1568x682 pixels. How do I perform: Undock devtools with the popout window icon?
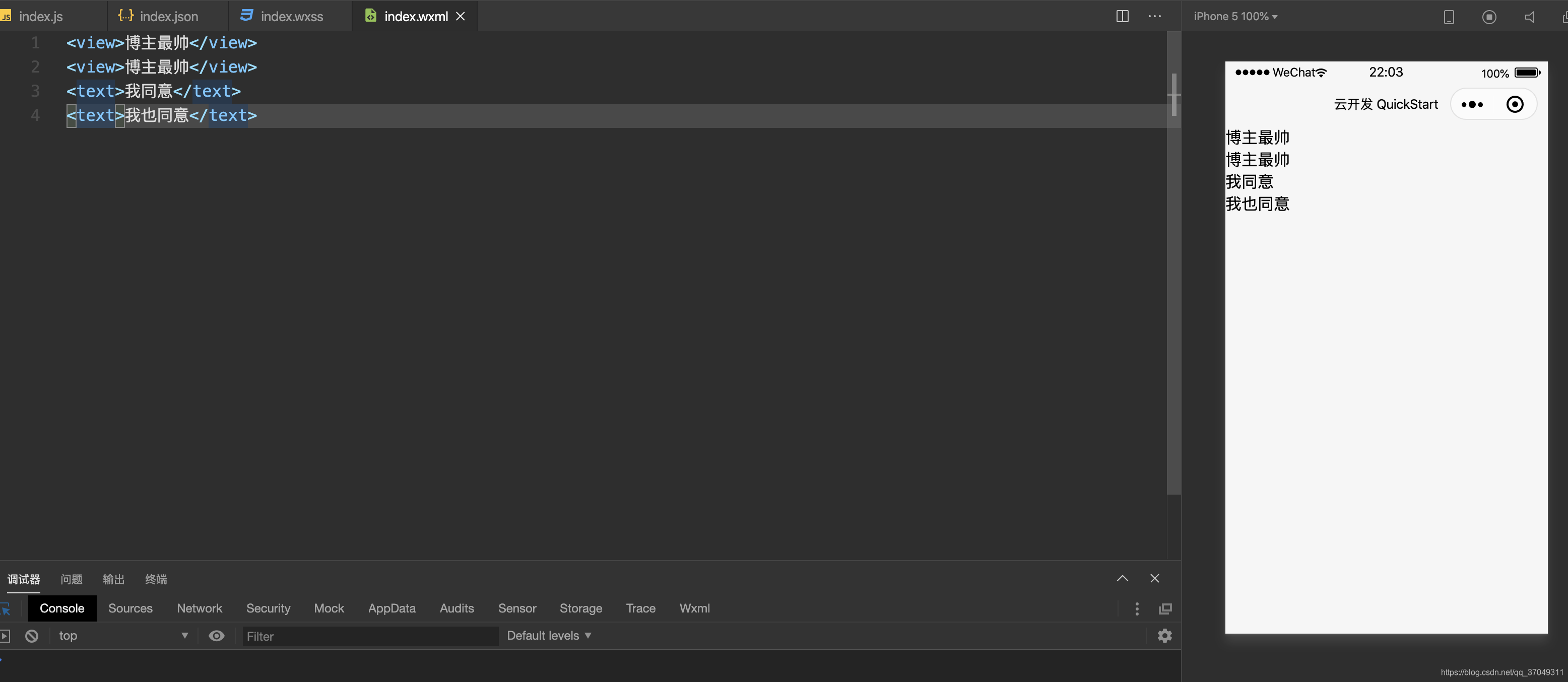pos(1165,608)
